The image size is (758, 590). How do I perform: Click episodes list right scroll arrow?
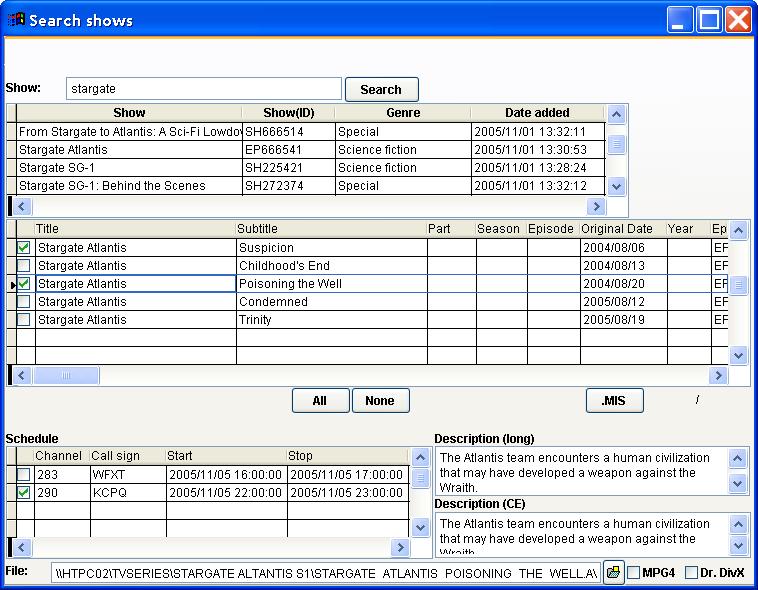(718, 375)
